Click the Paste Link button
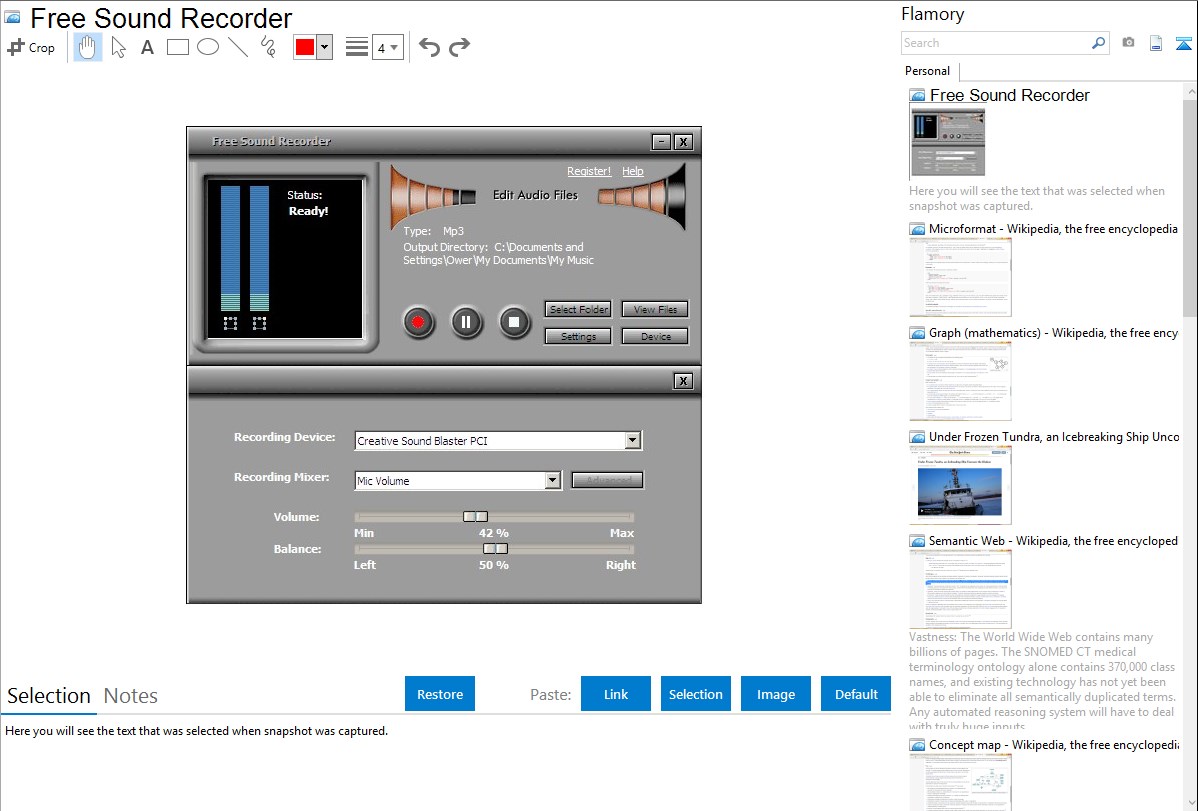This screenshot has height=811, width=1198. pos(616,694)
